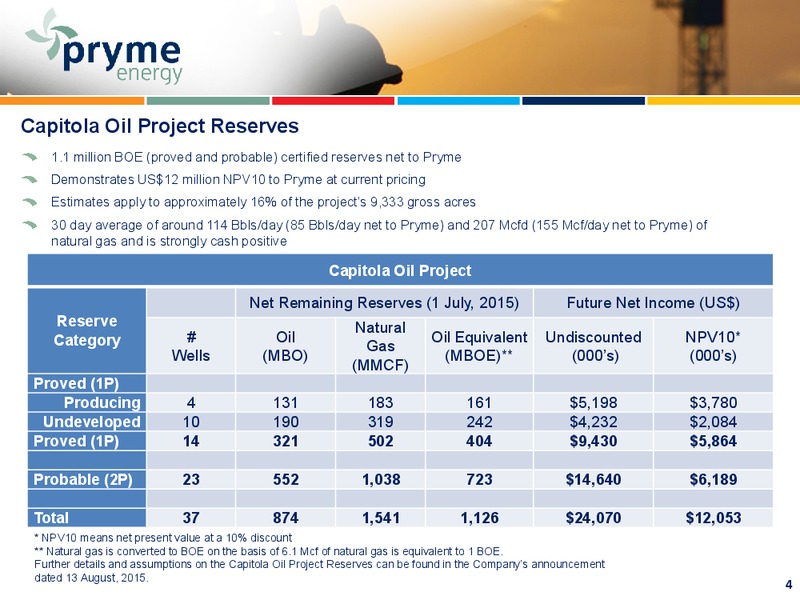The image size is (800, 600).
Task: Click the Undeveloped oil value '190'
Action: [x=285, y=422]
